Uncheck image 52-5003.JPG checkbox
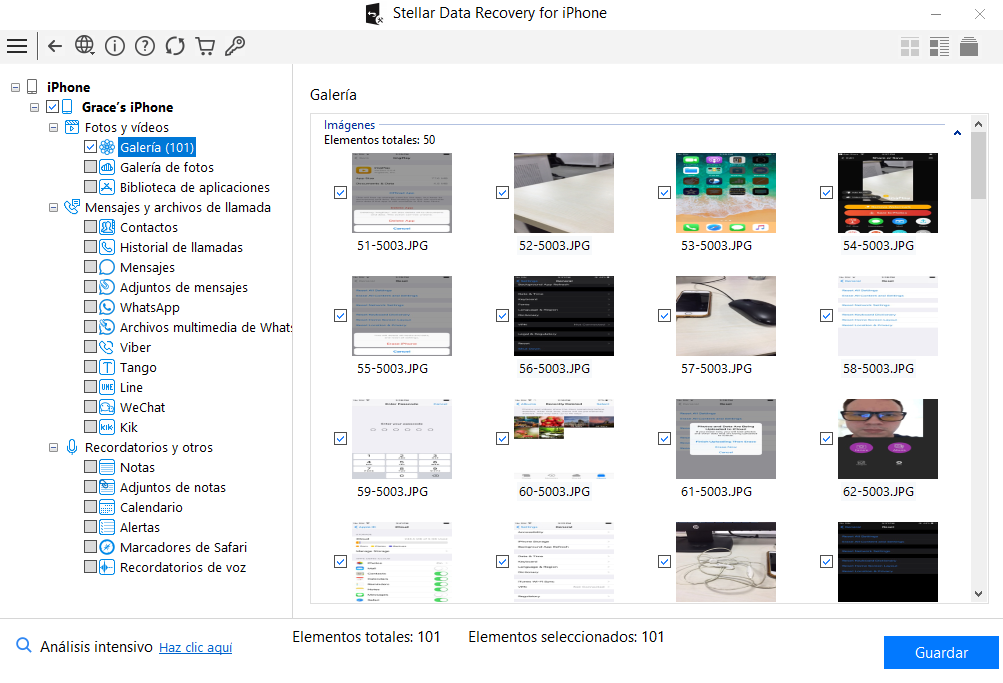Screen dimensions: 1003x683 tap(503, 193)
